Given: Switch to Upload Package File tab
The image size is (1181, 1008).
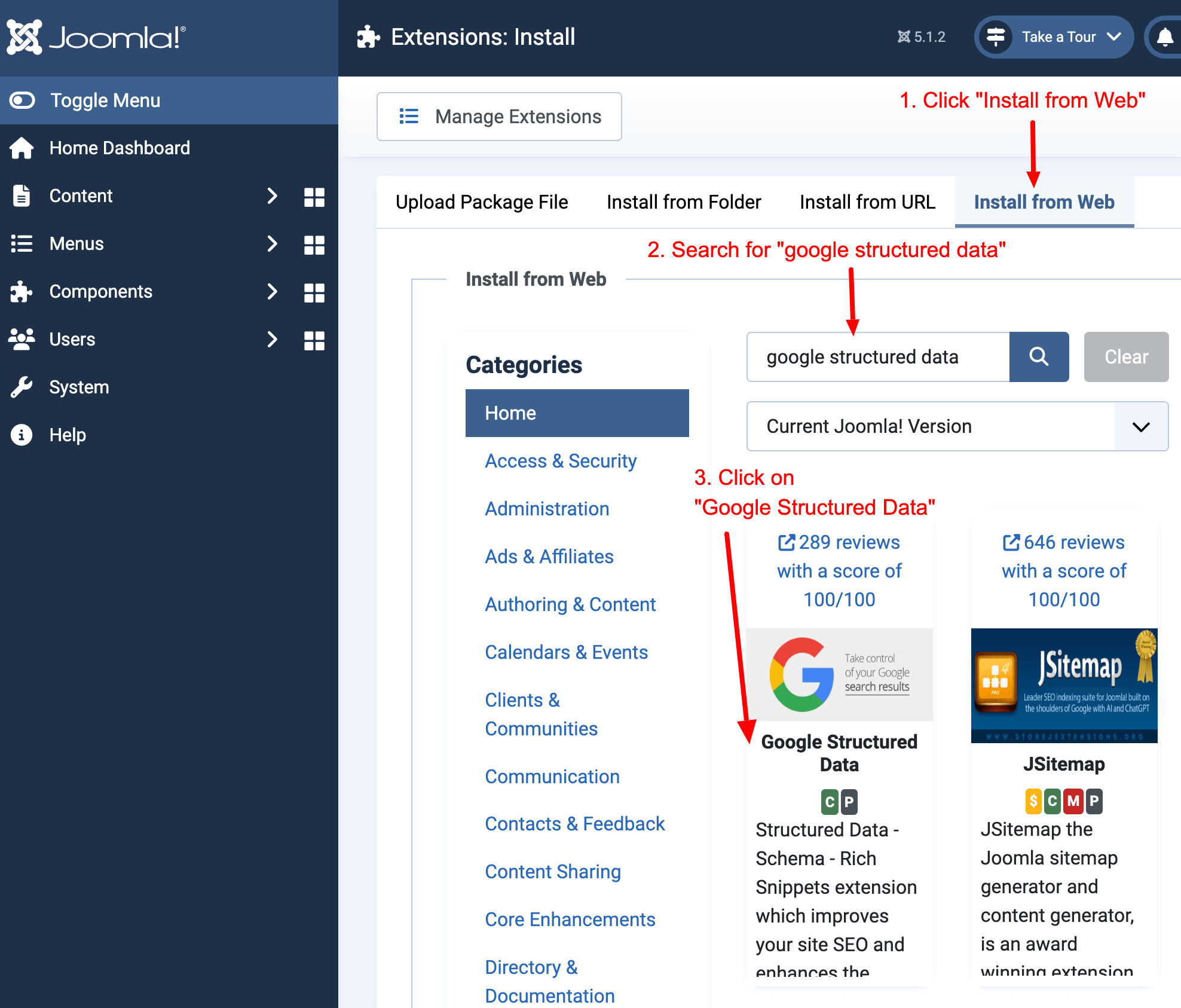Looking at the screenshot, I should (482, 202).
